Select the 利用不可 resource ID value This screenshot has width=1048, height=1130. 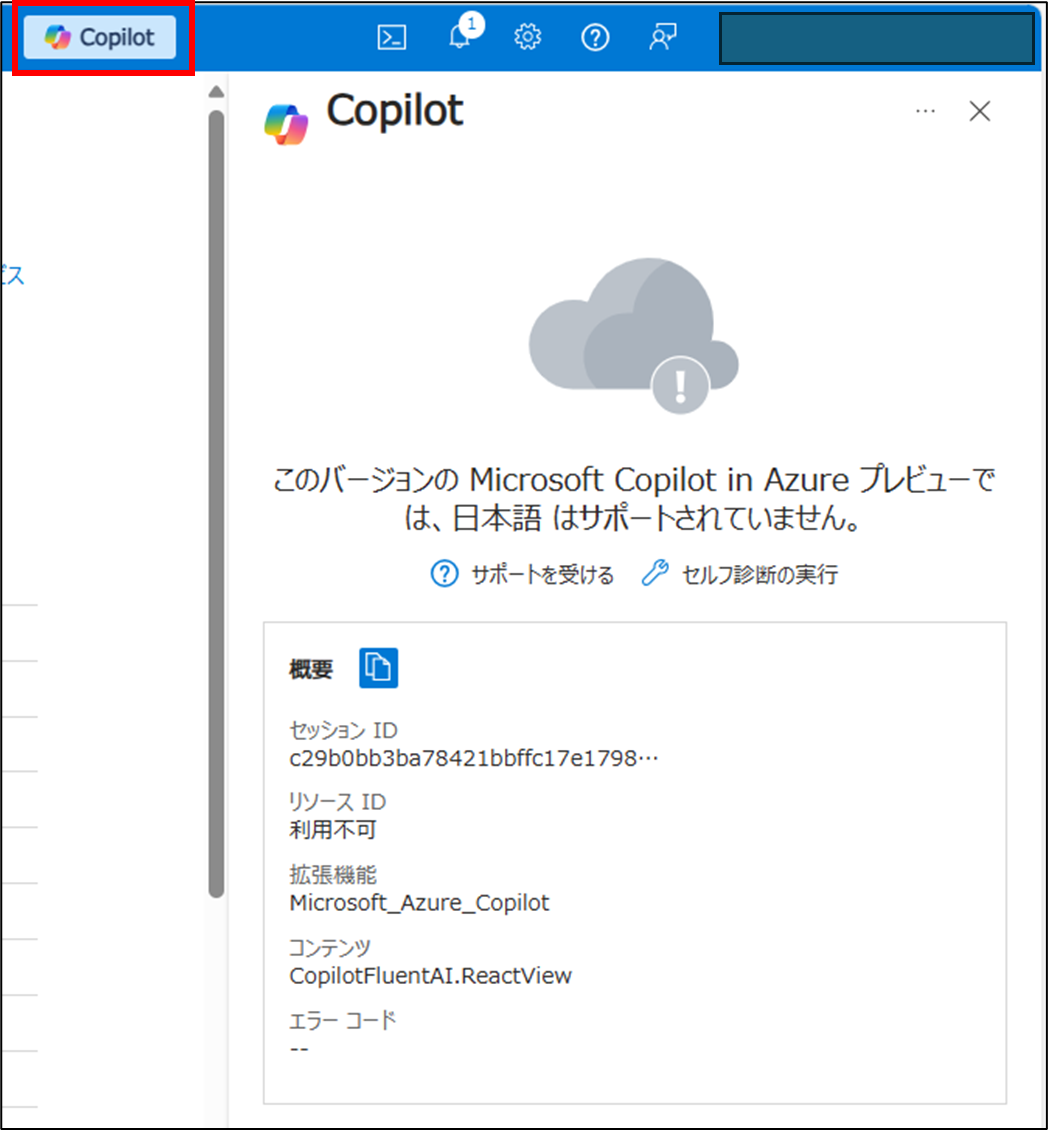coord(332,829)
